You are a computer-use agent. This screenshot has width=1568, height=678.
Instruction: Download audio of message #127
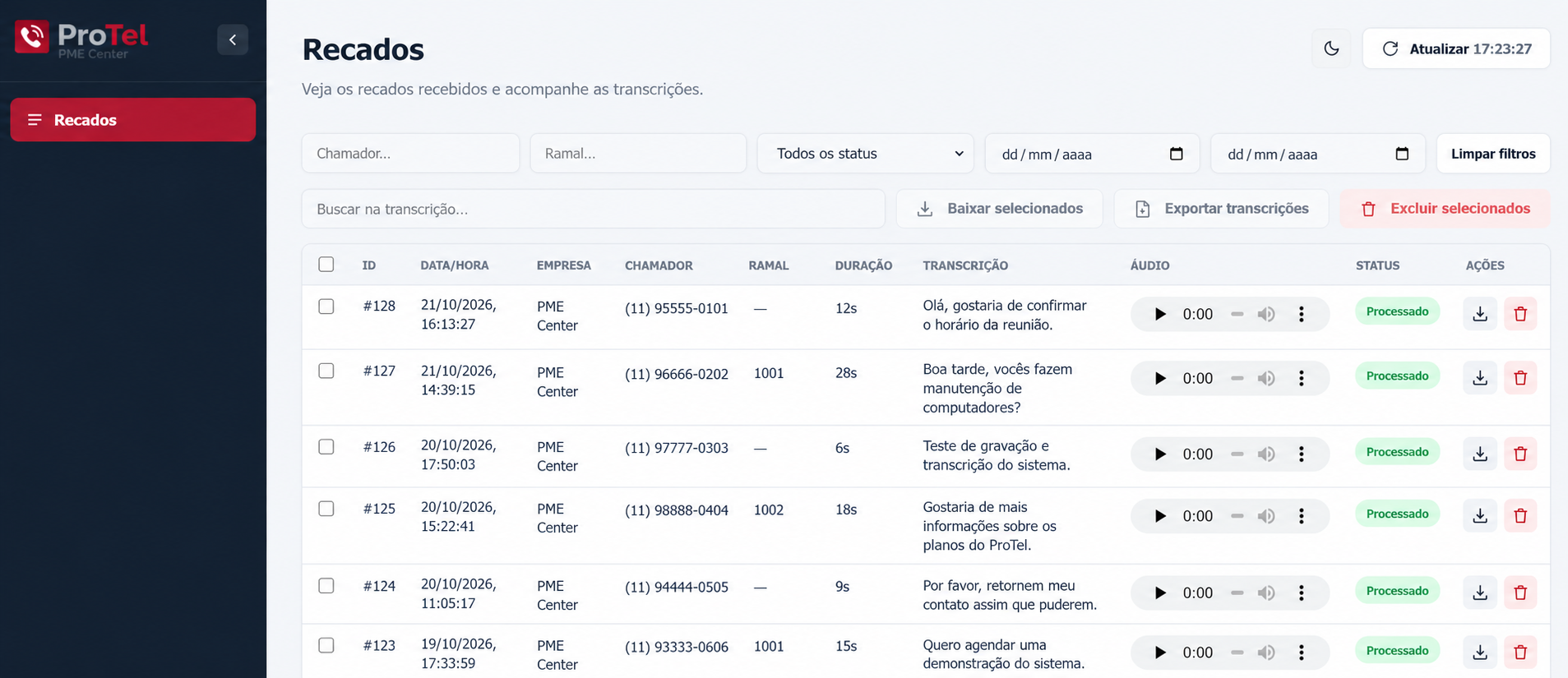point(1480,378)
